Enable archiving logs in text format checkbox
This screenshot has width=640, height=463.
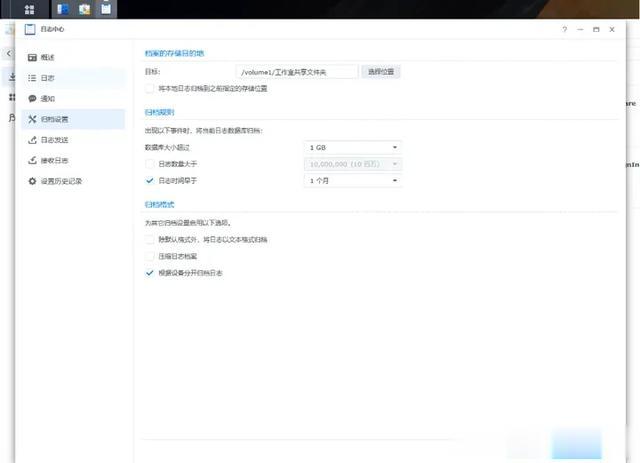(x=150, y=240)
